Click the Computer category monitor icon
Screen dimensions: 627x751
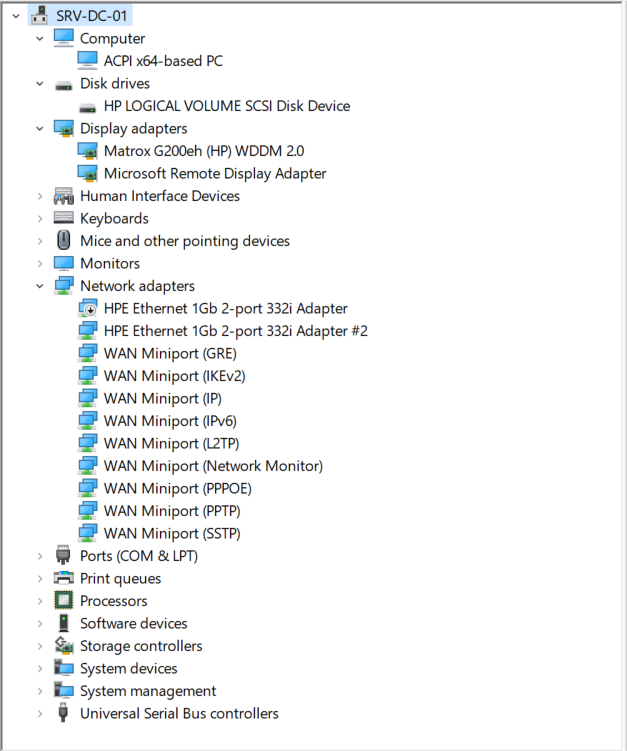(63, 38)
